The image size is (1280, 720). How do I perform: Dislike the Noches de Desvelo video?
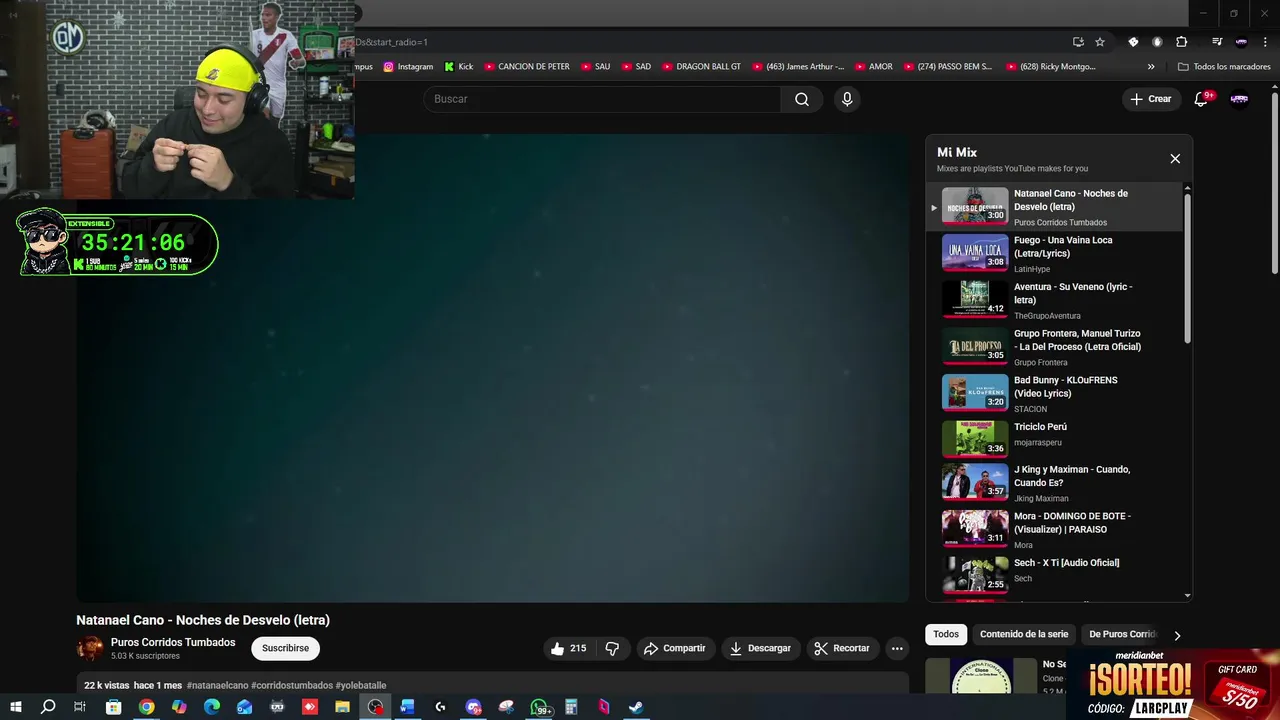pyautogui.click(x=612, y=648)
